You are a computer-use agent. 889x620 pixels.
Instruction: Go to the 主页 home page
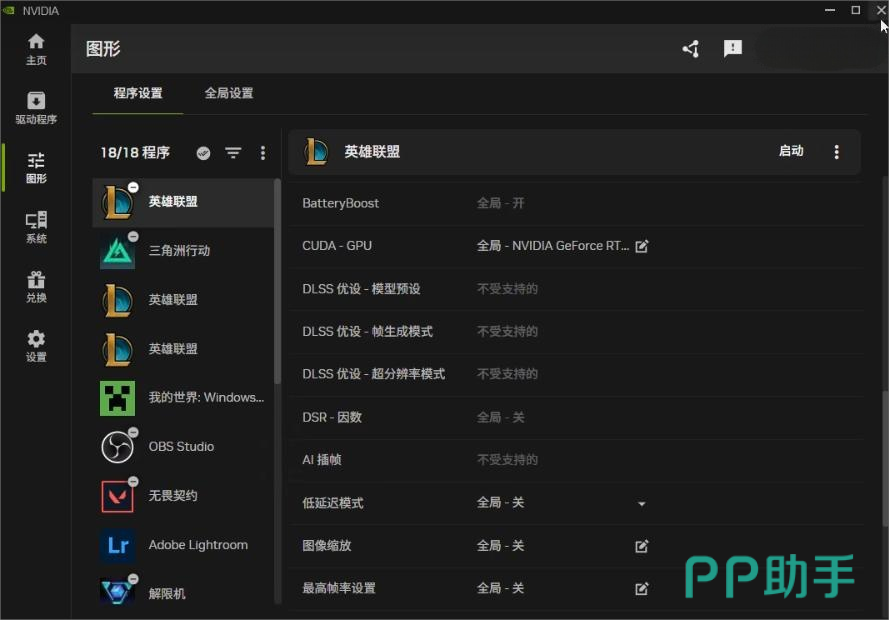click(x=36, y=48)
